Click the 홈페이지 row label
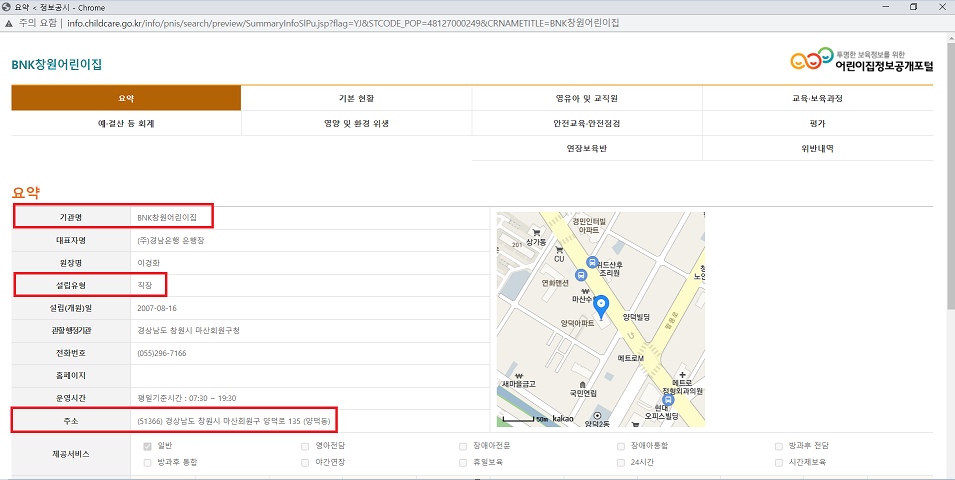 coord(71,376)
